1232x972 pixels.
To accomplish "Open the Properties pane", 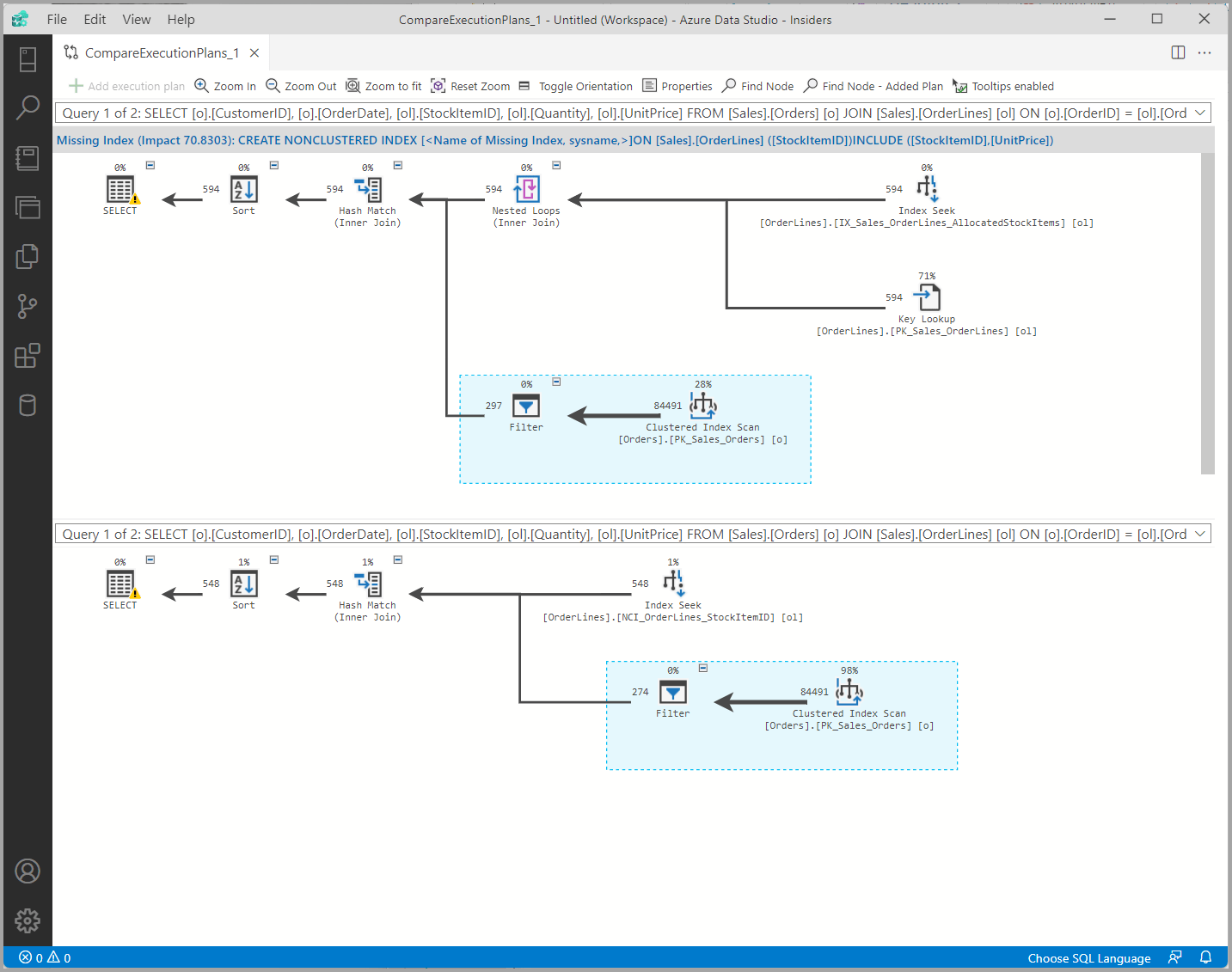I will tap(677, 86).
